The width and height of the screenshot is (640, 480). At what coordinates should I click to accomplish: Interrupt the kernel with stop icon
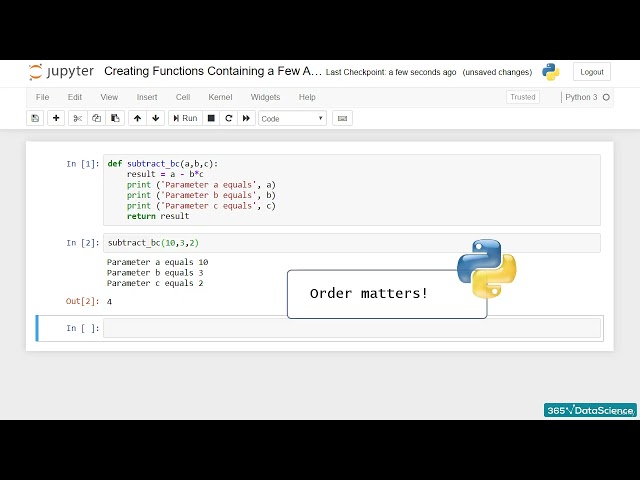[x=211, y=118]
